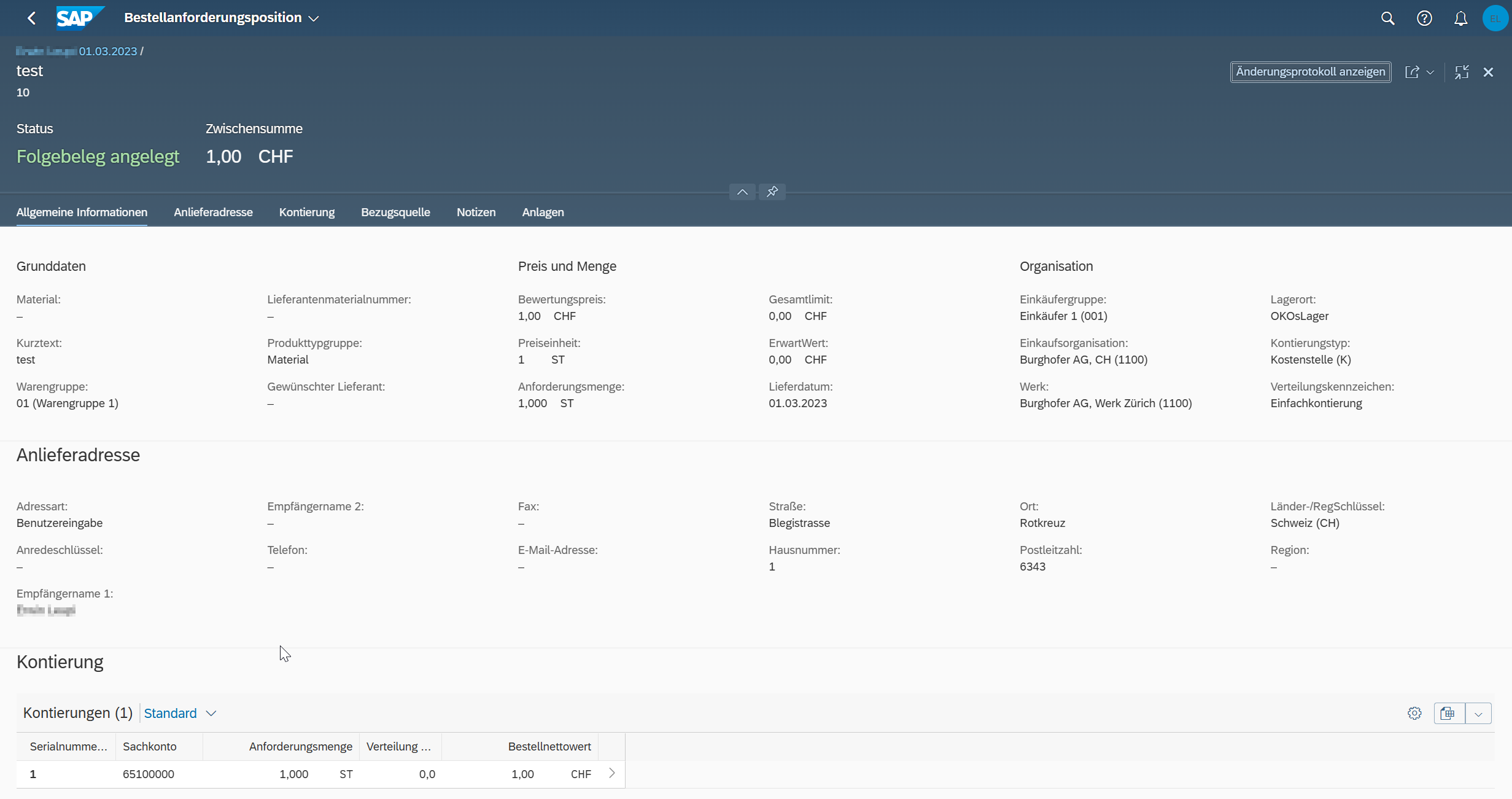Exit full screen mode icon
Viewport: 1512px width, 799px height.
coord(1462,72)
